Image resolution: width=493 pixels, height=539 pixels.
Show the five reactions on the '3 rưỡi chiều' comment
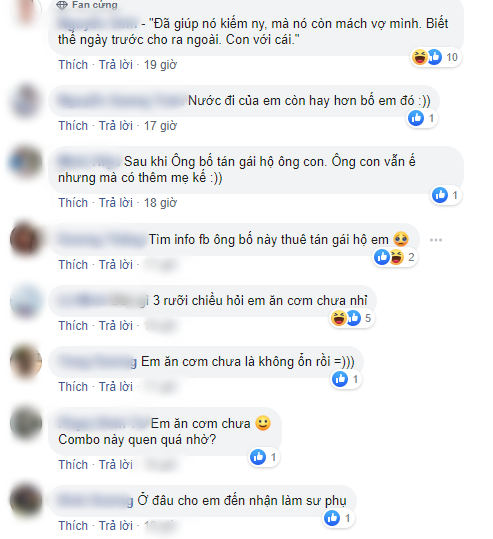[352, 318]
